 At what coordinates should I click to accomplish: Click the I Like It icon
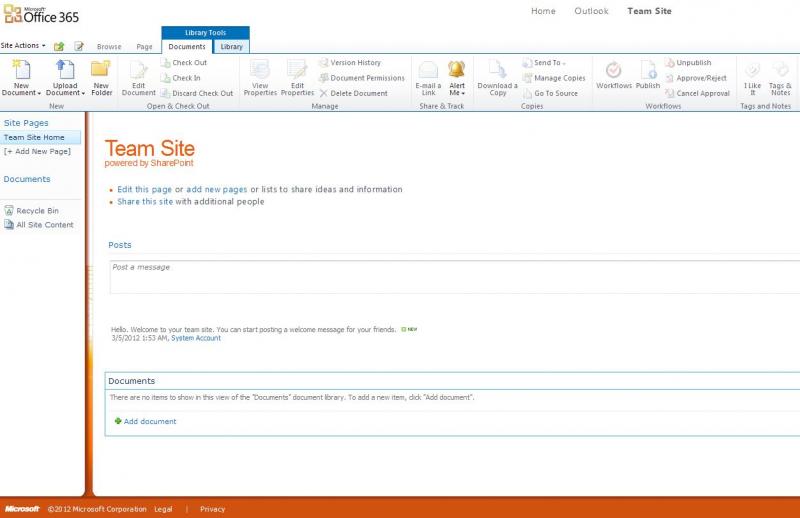click(x=752, y=69)
